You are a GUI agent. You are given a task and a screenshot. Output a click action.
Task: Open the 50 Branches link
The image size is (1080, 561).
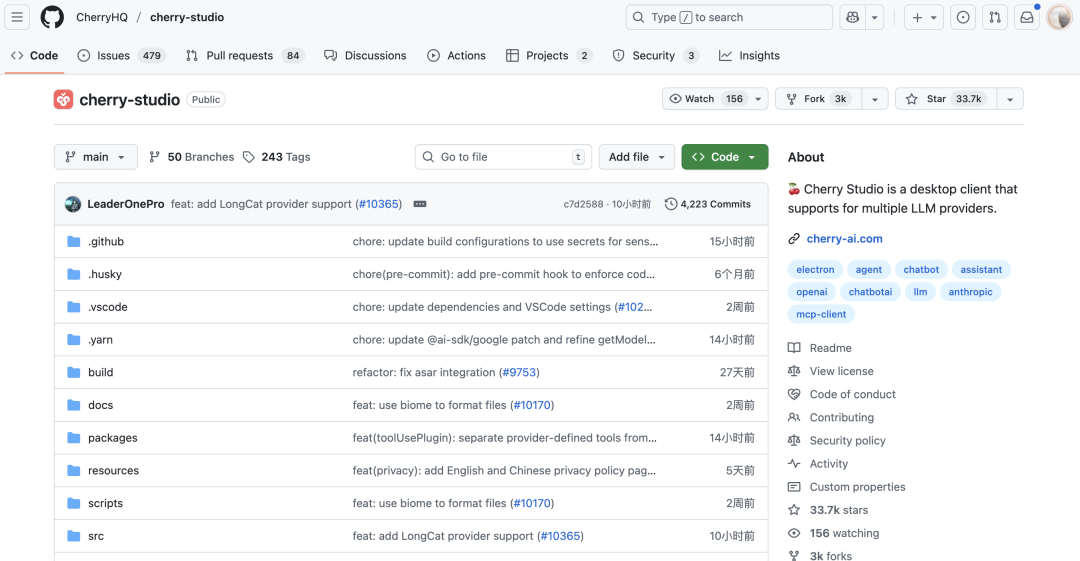click(x=192, y=157)
